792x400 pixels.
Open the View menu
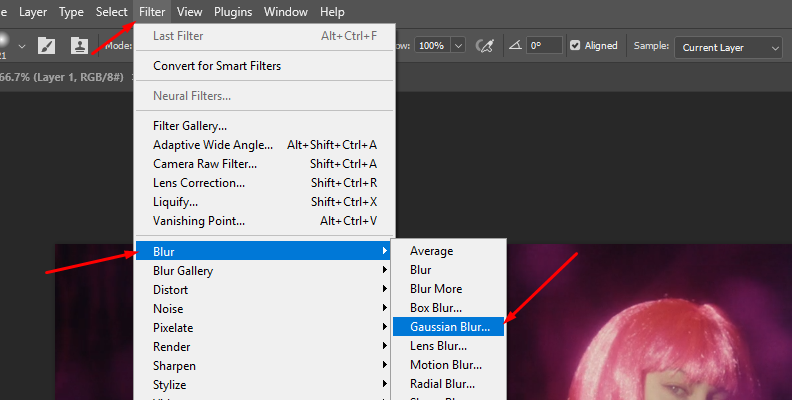[189, 12]
